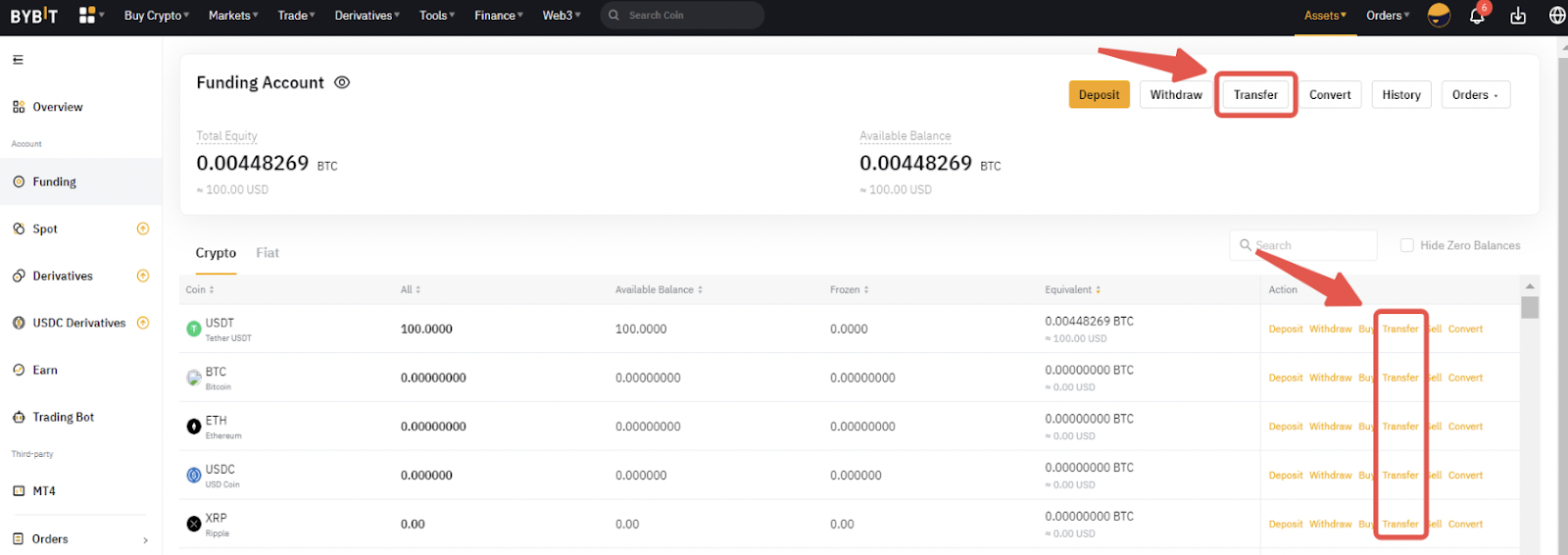
Task: Collapse the sidebar menu icon
Action: [18, 60]
